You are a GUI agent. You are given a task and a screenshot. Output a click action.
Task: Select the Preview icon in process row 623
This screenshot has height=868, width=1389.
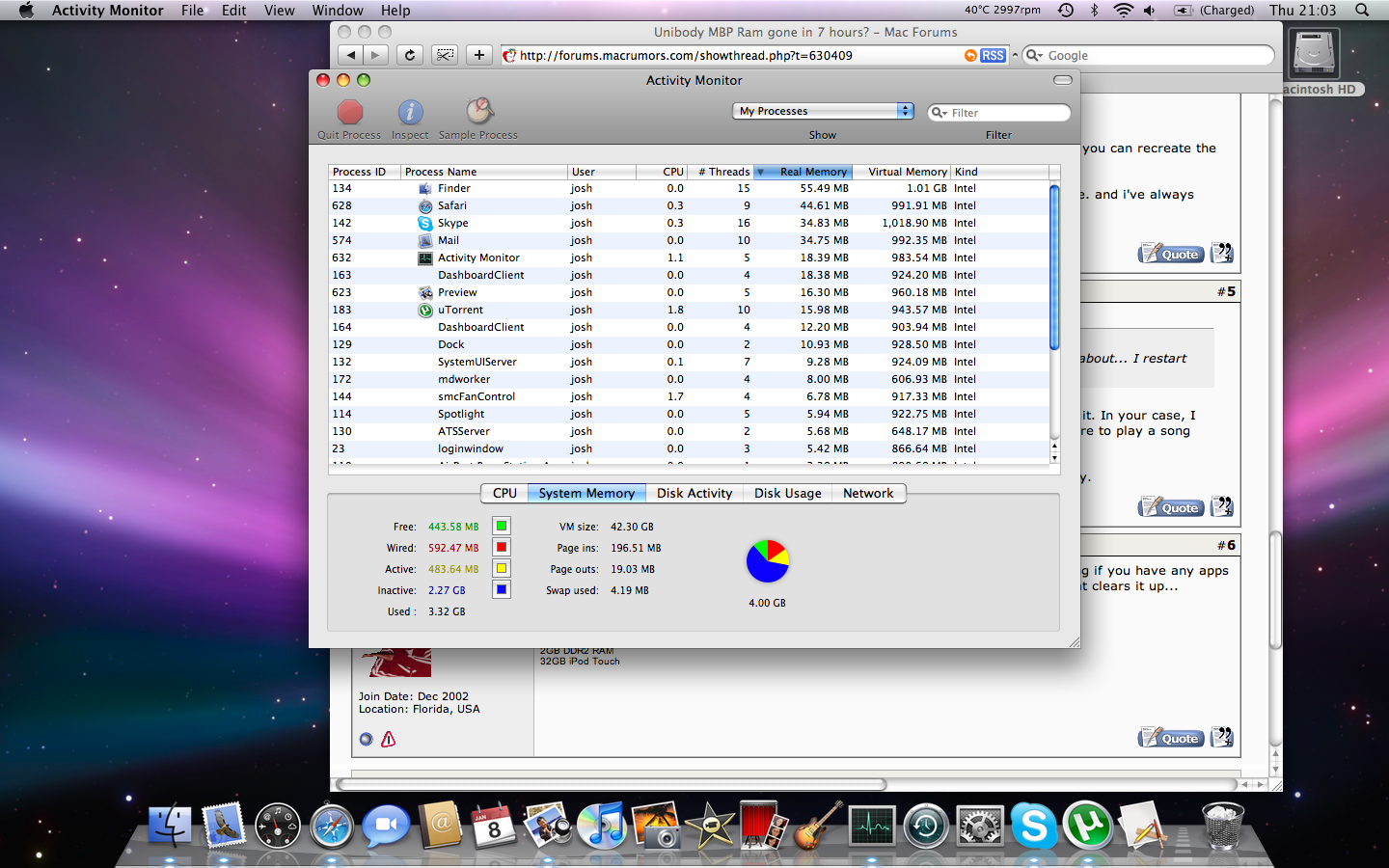tap(425, 293)
